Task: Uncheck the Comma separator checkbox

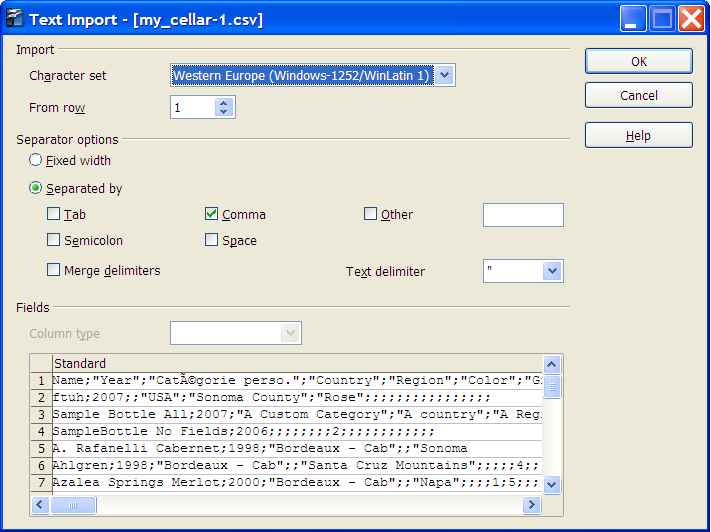Action: (x=211, y=214)
